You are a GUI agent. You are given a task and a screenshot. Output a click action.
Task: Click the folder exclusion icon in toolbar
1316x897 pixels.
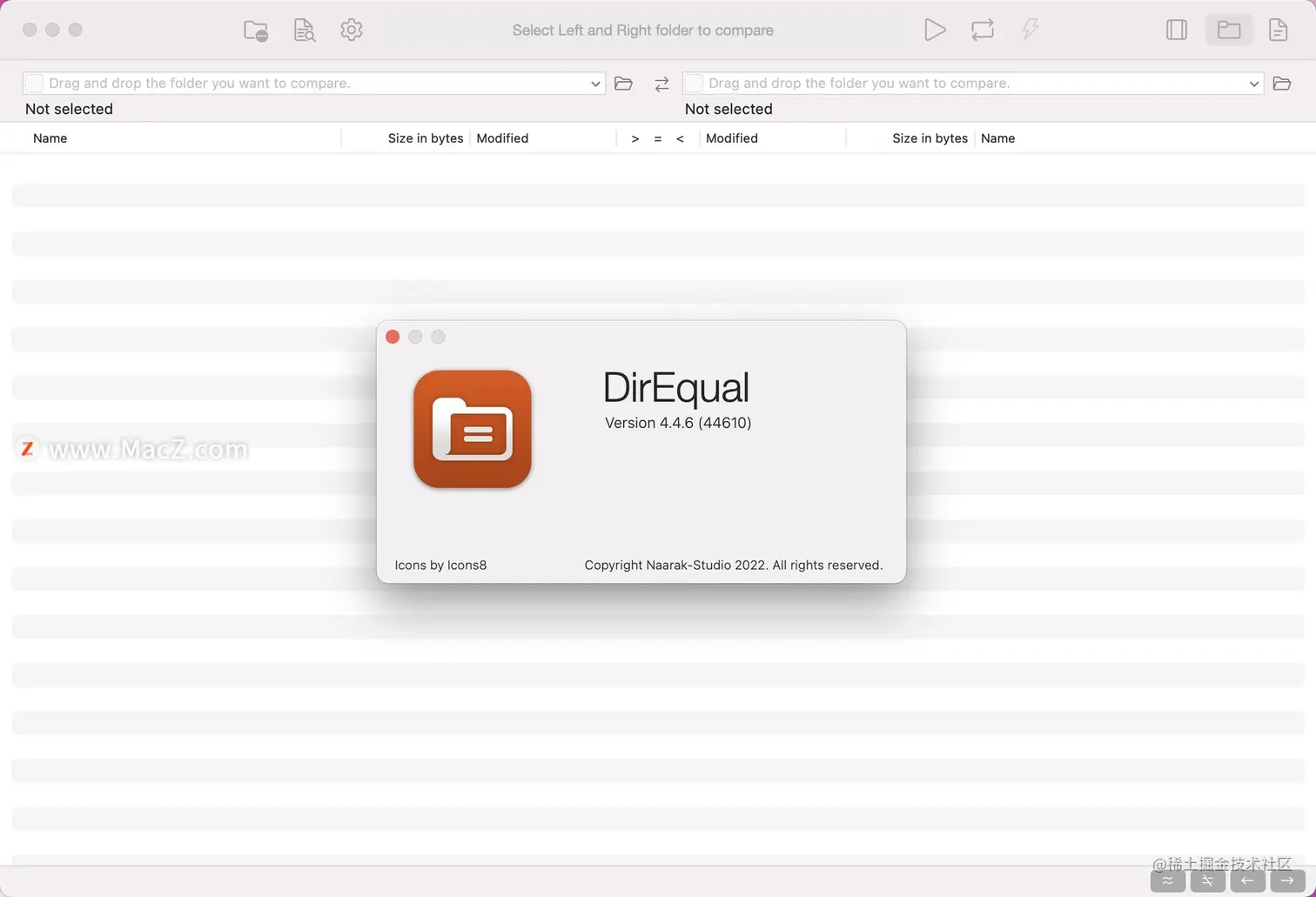pyautogui.click(x=256, y=30)
